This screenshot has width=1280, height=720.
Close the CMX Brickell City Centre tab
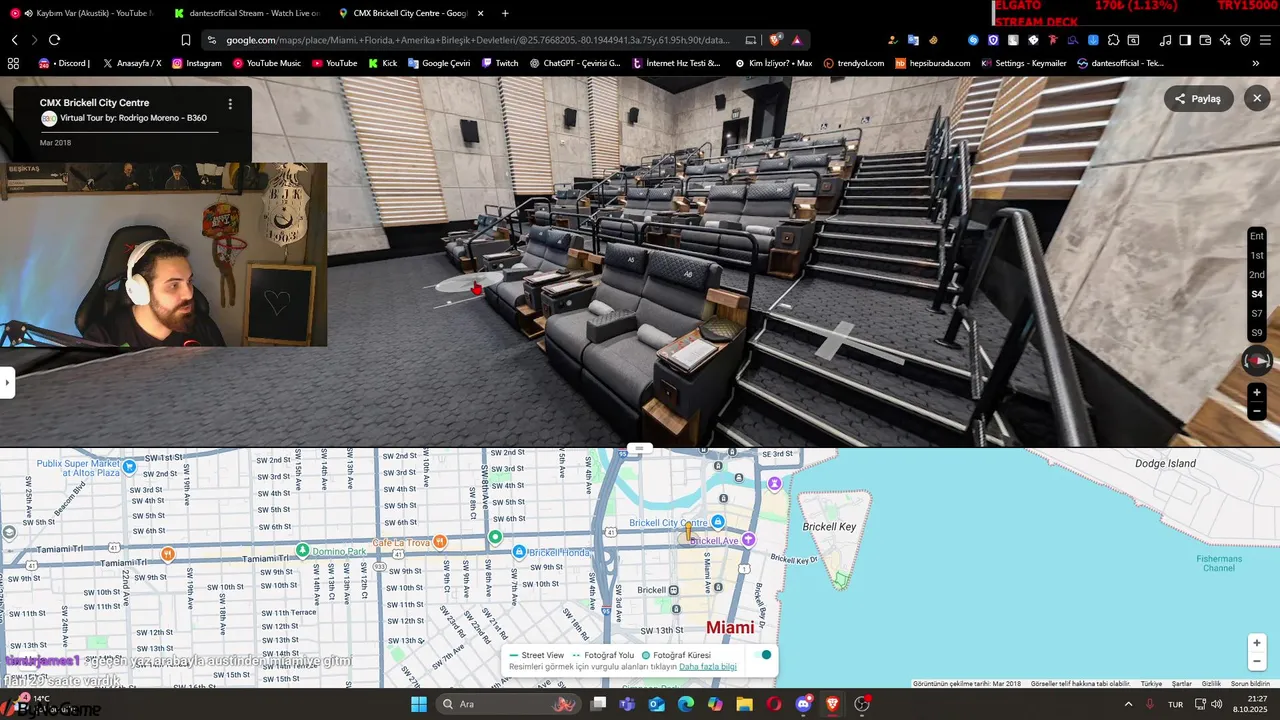(481, 13)
